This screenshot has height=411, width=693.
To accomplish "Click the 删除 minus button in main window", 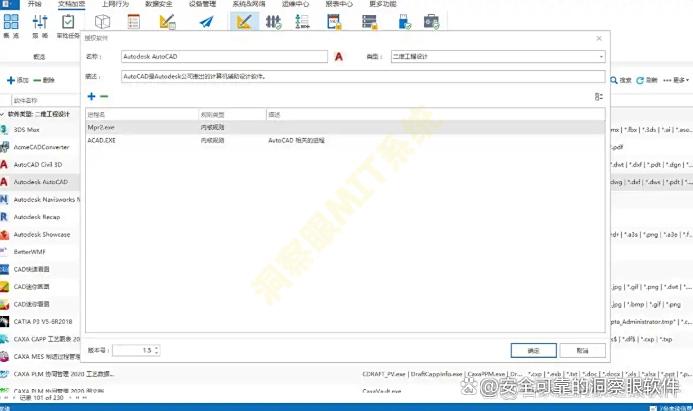I will pos(44,80).
